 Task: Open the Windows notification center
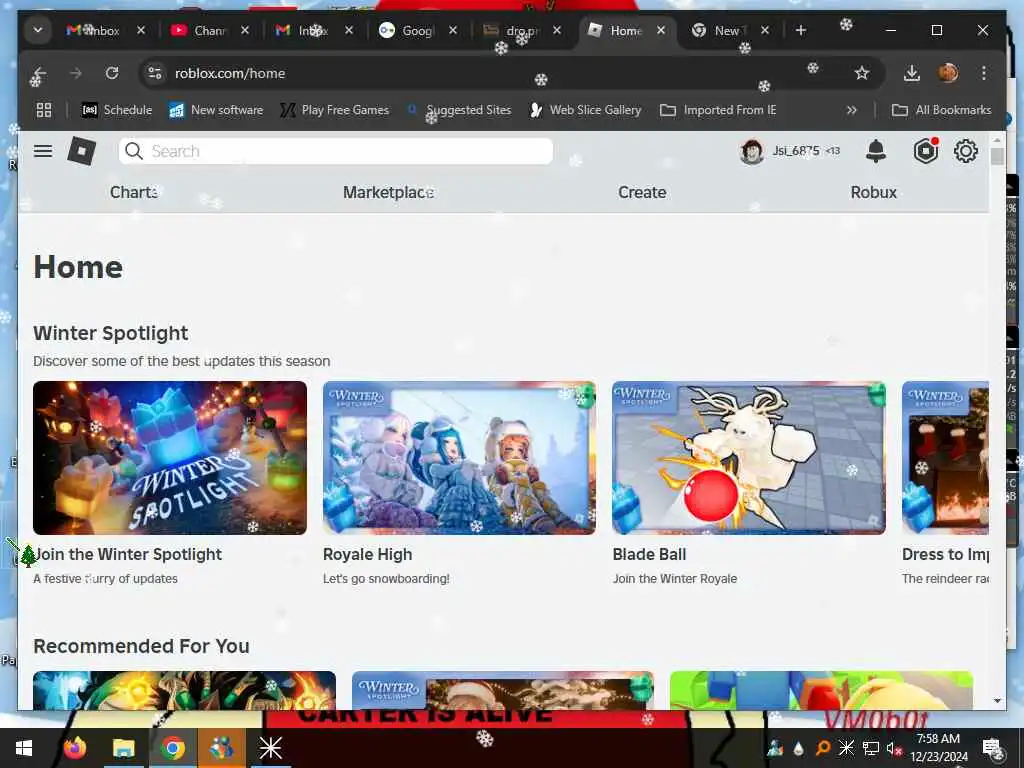point(993,748)
